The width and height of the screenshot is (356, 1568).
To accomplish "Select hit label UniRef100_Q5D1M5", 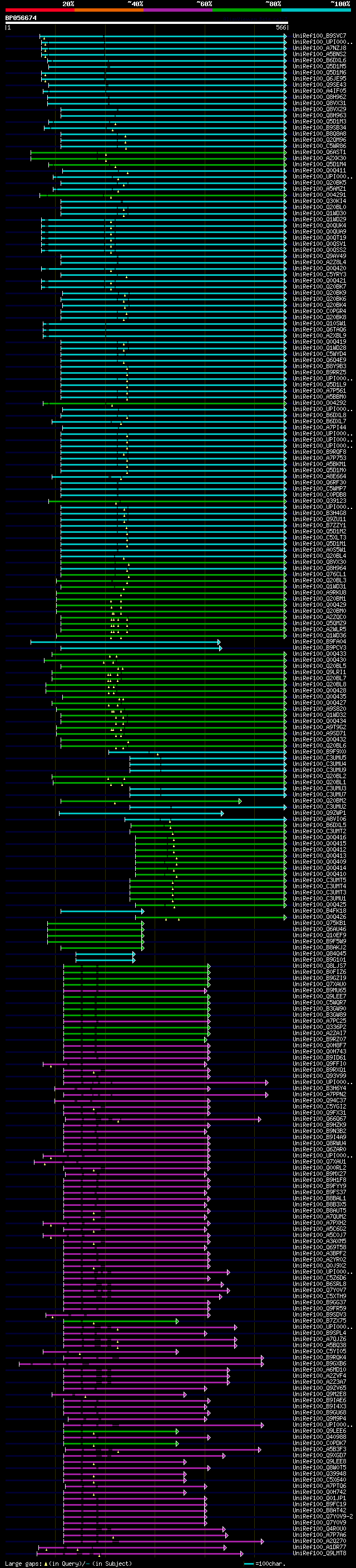I will (319, 66).
